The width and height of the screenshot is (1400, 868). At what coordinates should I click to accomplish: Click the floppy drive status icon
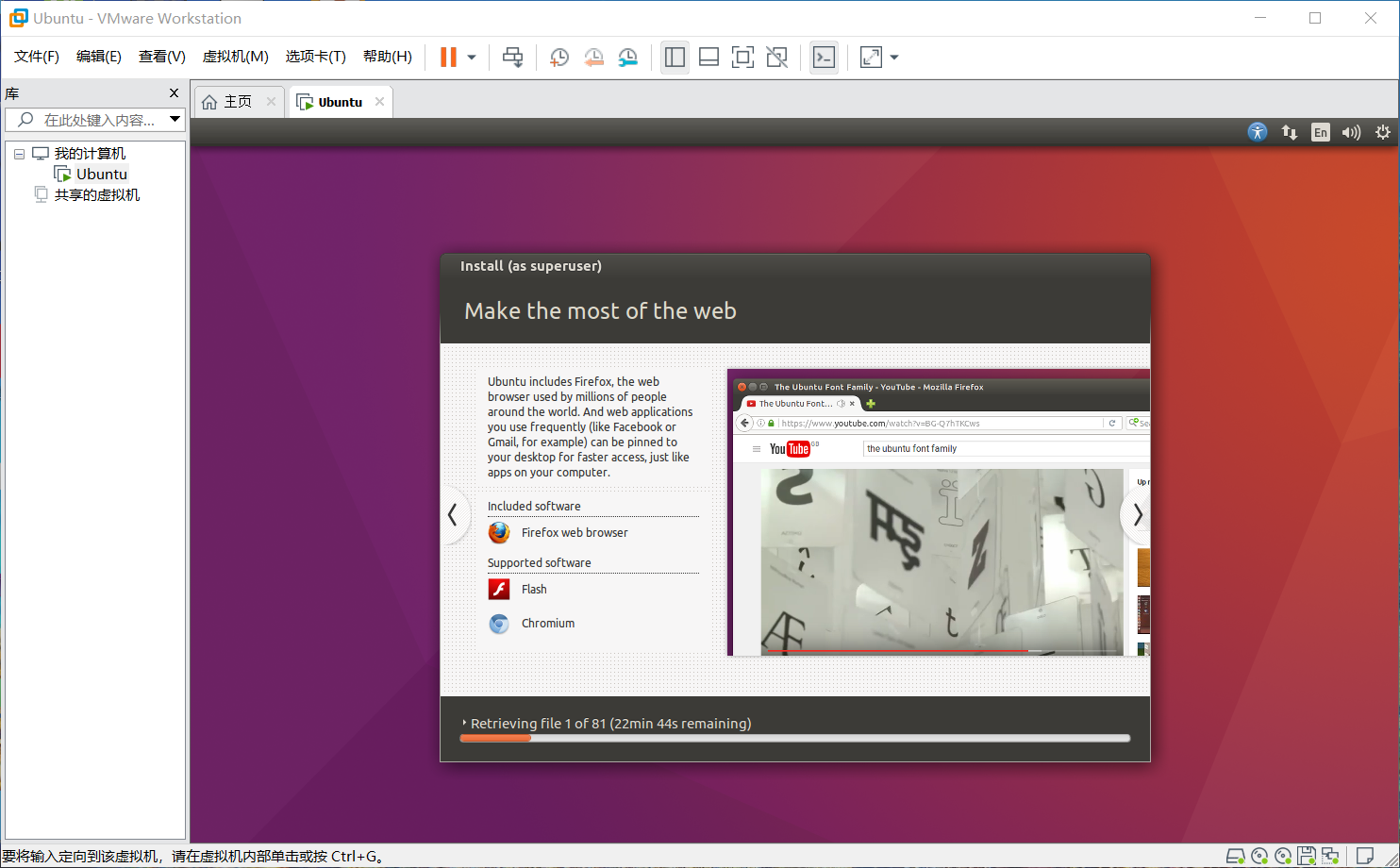coord(1307,857)
